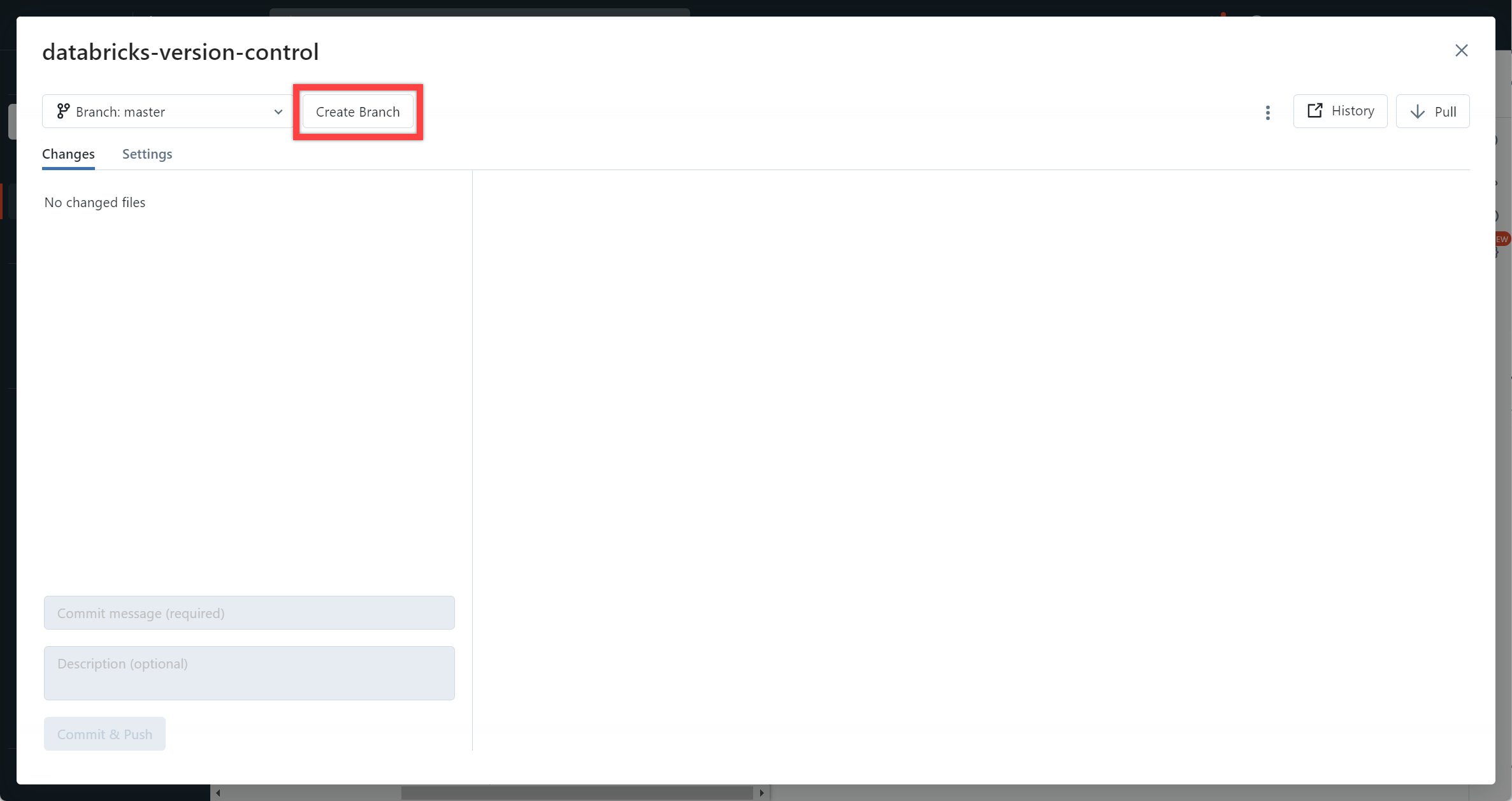Open the three-dot kebab menu
This screenshot has height=801, width=1512.
click(x=1267, y=112)
